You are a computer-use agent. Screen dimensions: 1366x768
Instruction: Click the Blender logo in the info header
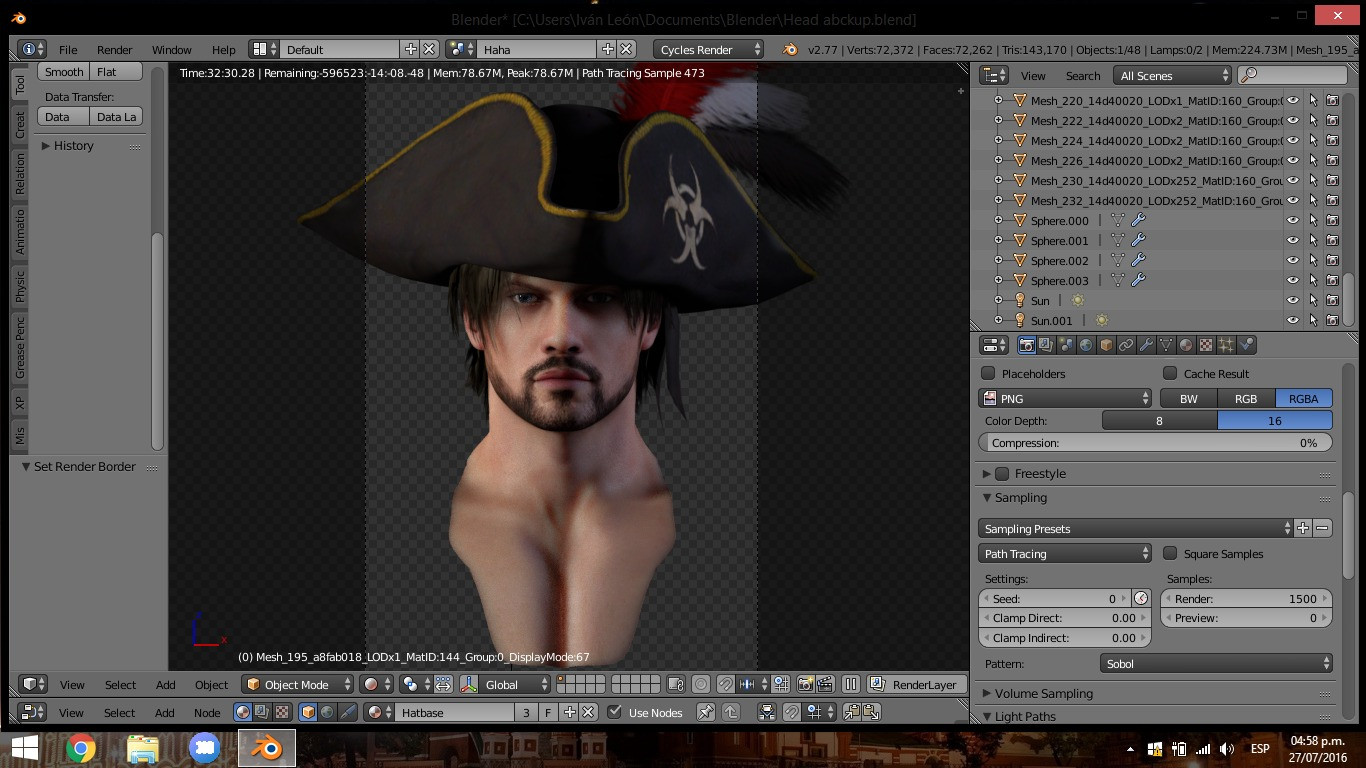pos(790,49)
